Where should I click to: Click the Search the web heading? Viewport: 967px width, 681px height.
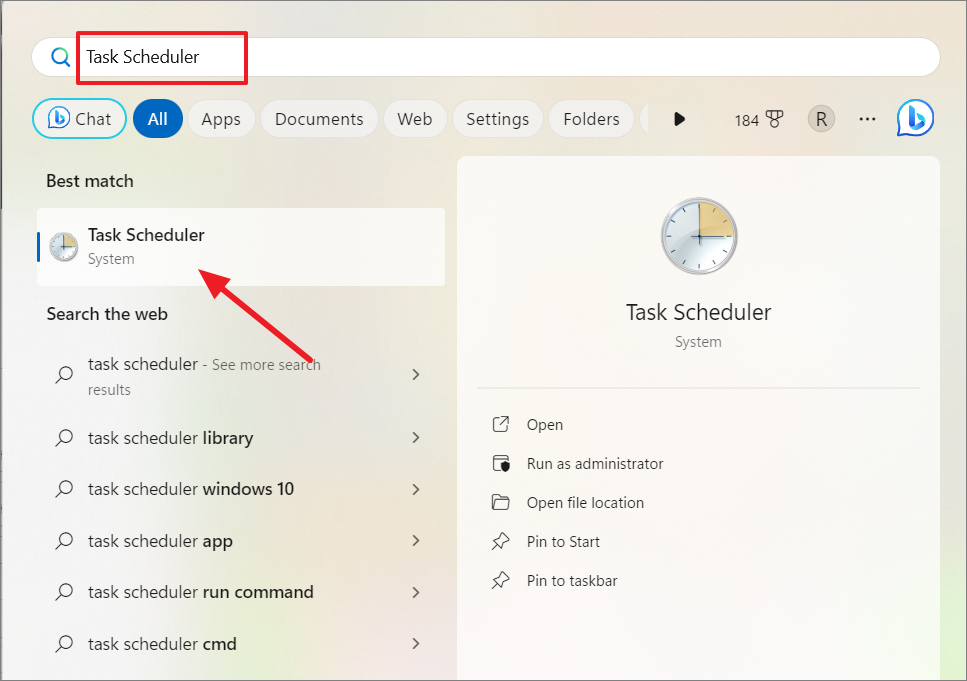pyautogui.click(x=107, y=314)
